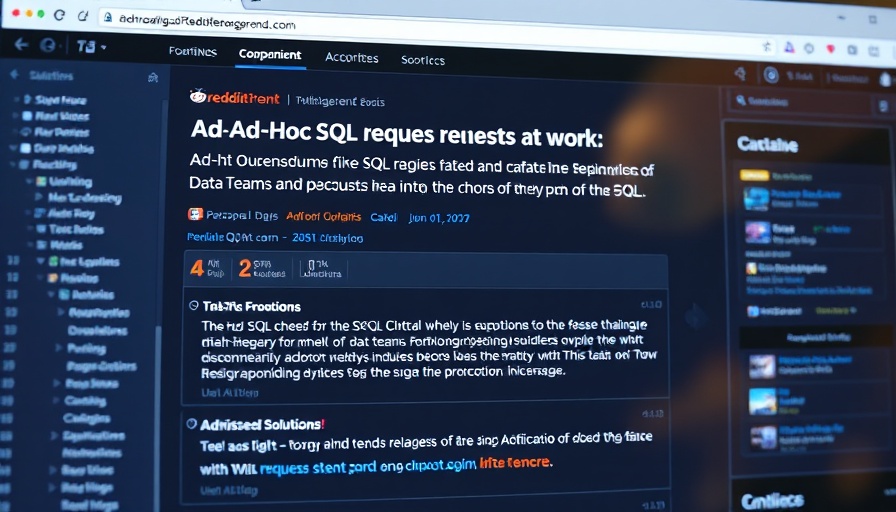
Task: Open the reddittent brand link
Action: (x=243, y=98)
